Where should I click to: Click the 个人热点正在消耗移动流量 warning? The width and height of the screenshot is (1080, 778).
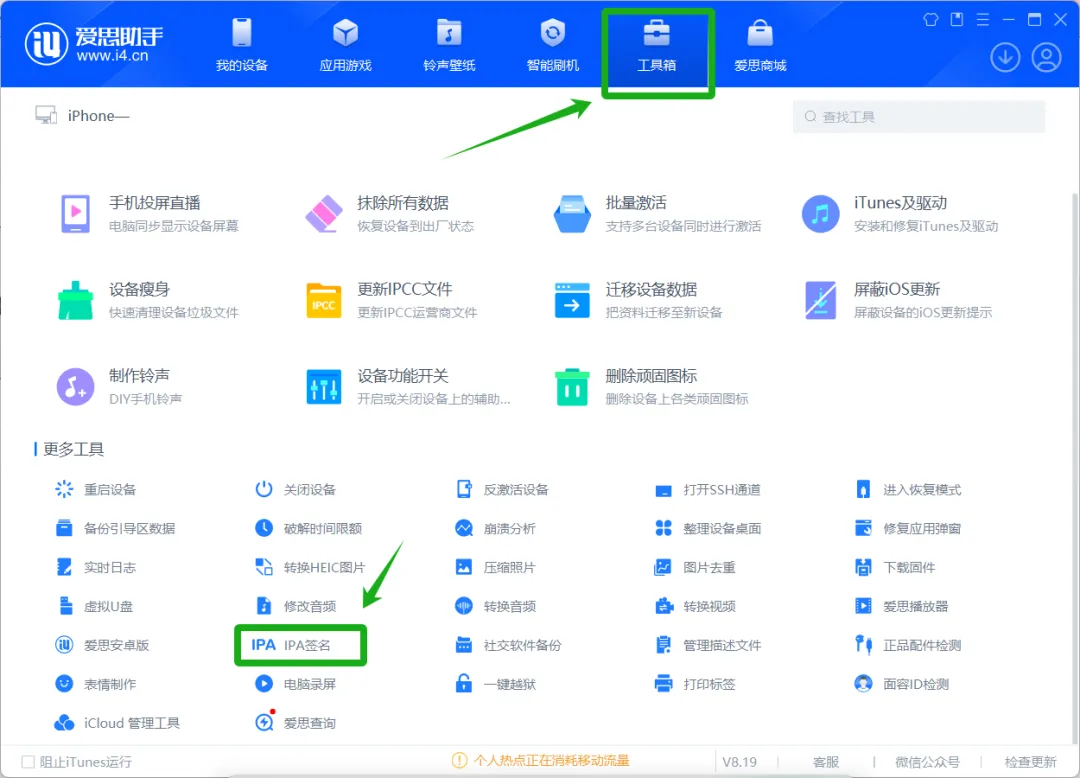click(x=541, y=761)
